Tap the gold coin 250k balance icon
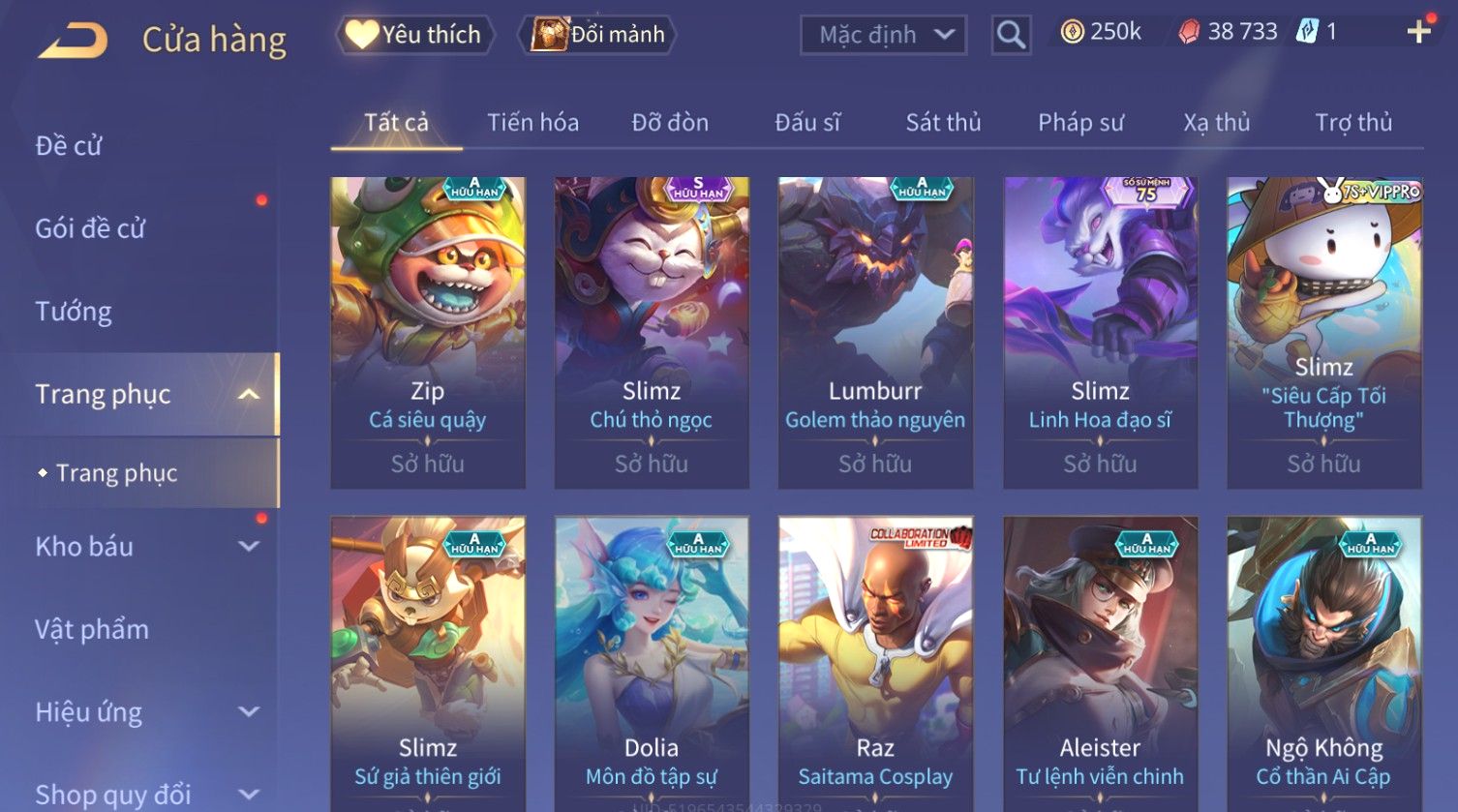Viewport: 1458px width, 812px height. [x=1072, y=33]
